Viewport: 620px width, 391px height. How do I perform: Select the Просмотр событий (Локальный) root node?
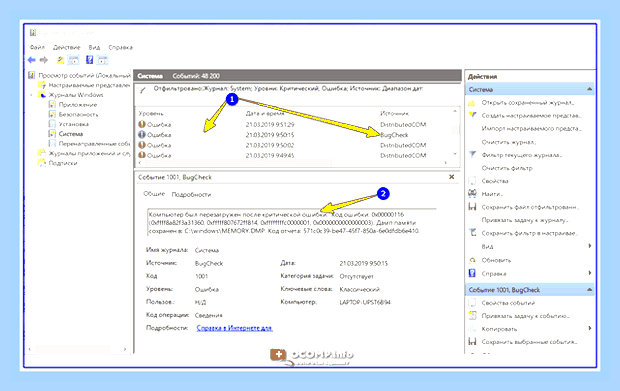85,75
